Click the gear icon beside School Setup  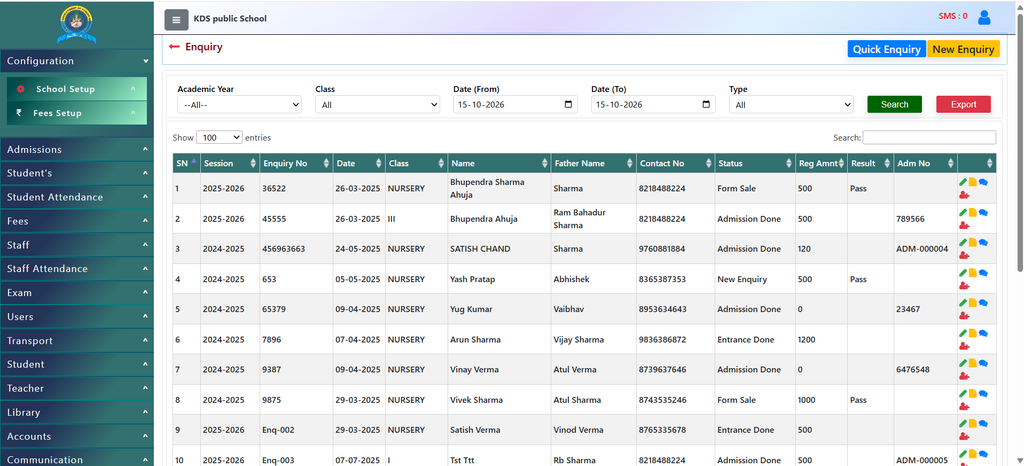point(20,89)
